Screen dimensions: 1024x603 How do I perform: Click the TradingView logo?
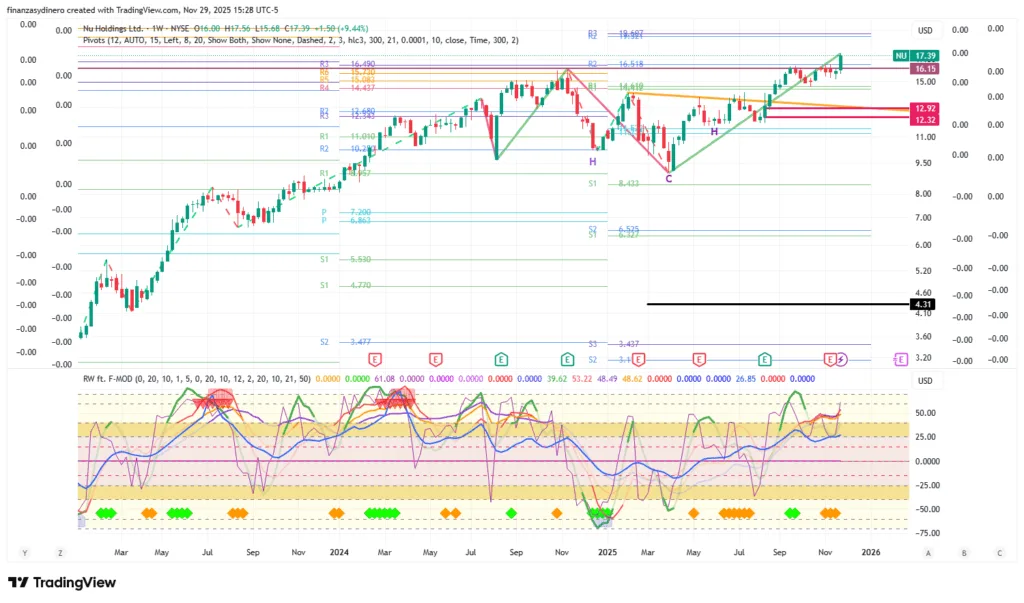coord(61,583)
